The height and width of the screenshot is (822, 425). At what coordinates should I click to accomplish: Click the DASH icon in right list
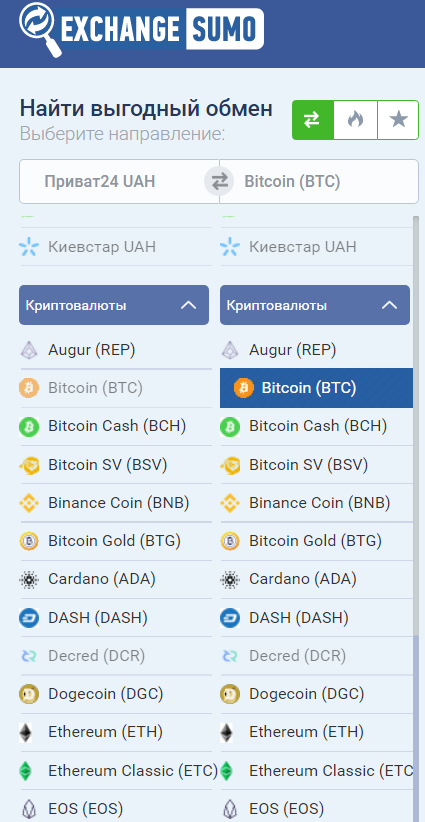click(230, 618)
